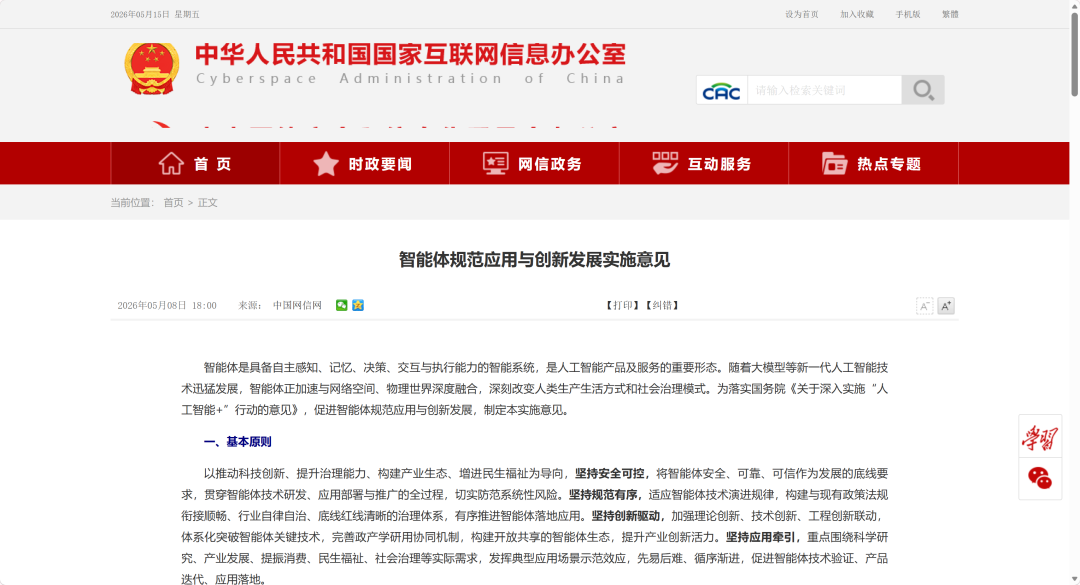The width and height of the screenshot is (1080, 585).
Task: Click the English subtitle Cyberspace Administration of China
Action: 411,79
